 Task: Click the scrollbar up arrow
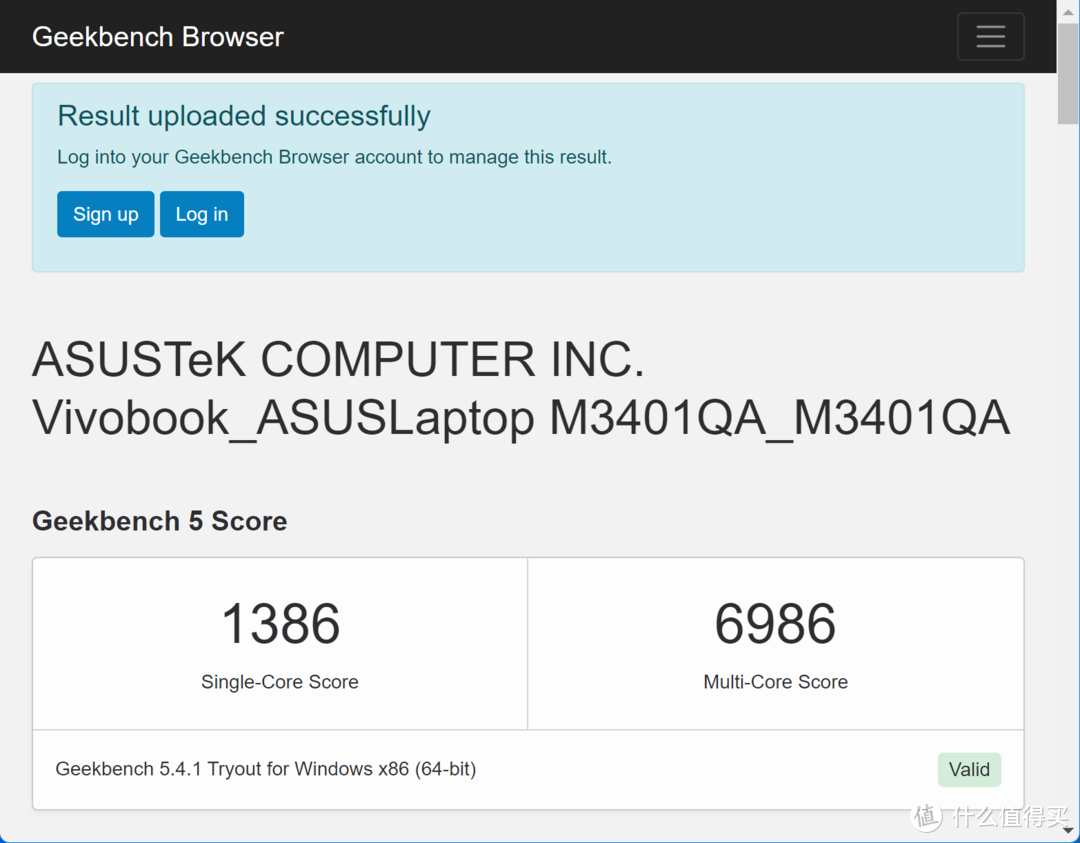click(x=1068, y=12)
